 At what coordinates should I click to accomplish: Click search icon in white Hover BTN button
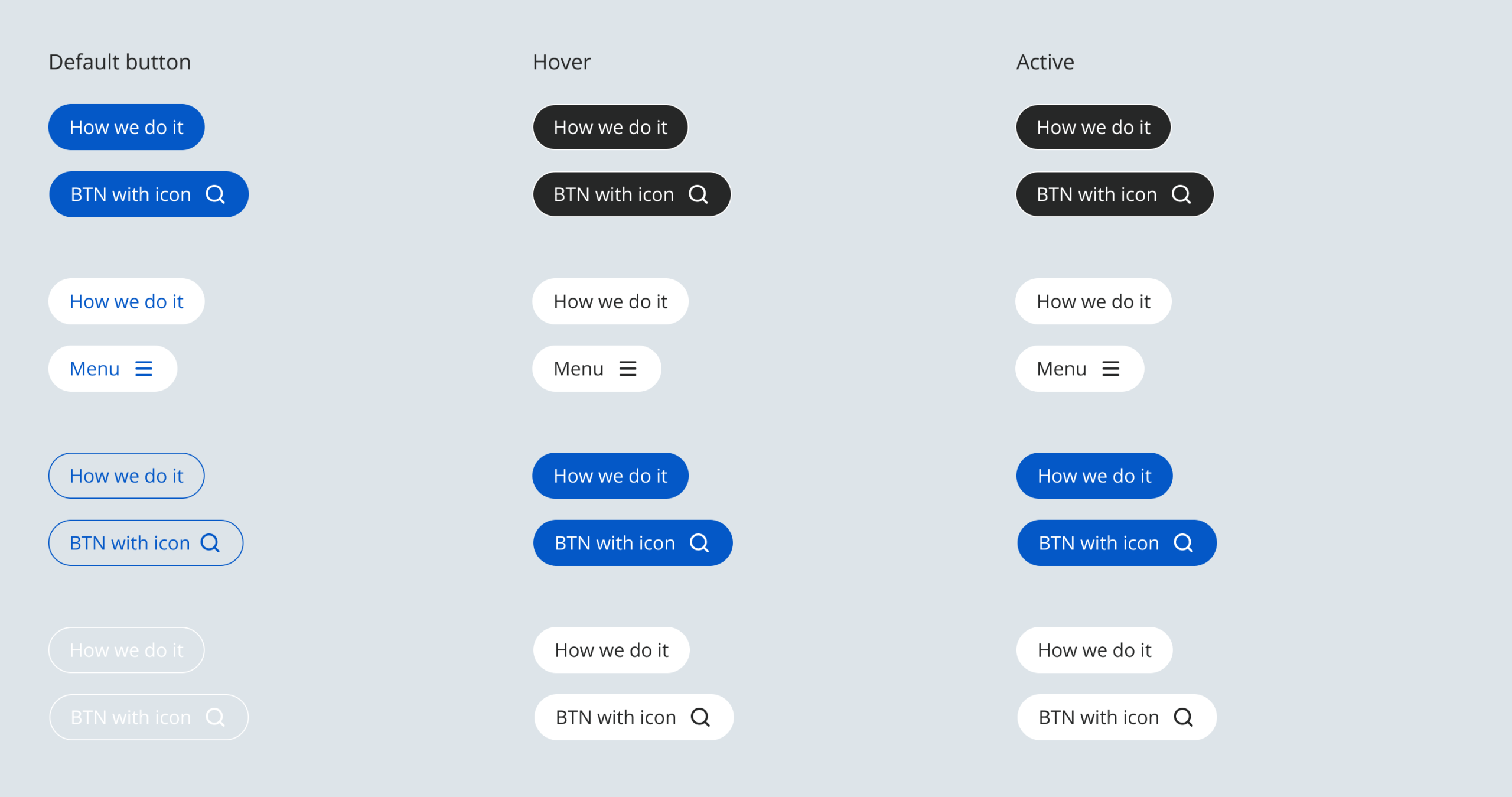(700, 717)
